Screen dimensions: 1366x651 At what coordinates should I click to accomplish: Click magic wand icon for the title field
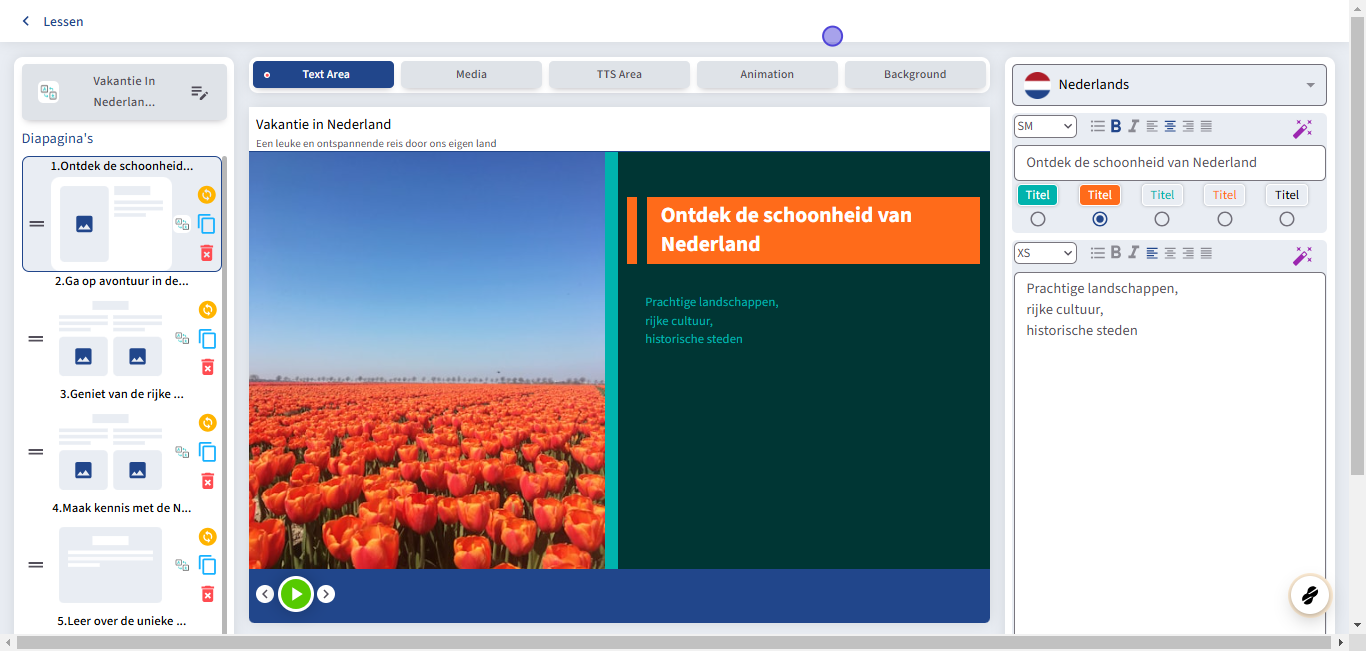click(1302, 127)
